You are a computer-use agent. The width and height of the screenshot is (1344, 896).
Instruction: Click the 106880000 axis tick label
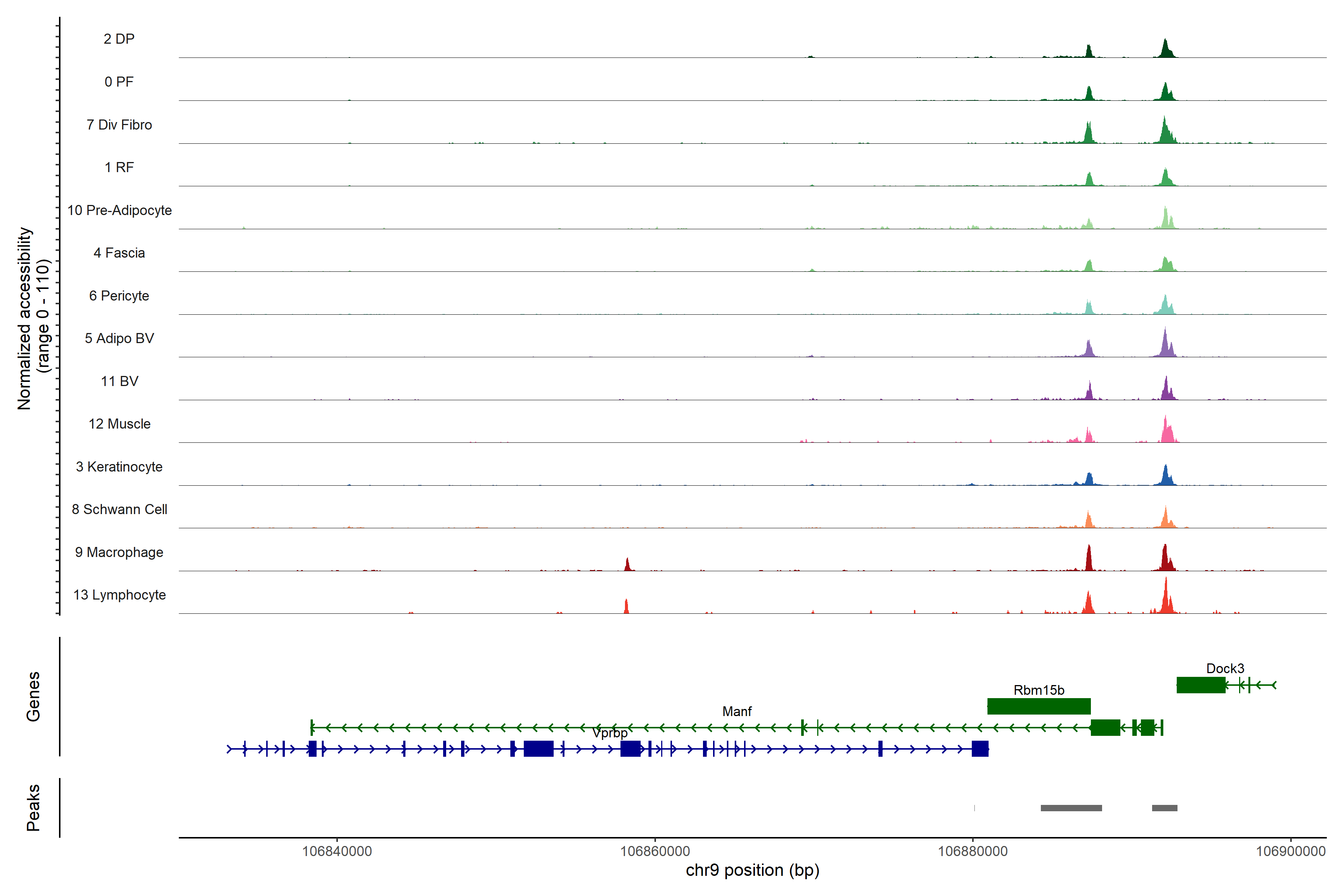point(973,851)
